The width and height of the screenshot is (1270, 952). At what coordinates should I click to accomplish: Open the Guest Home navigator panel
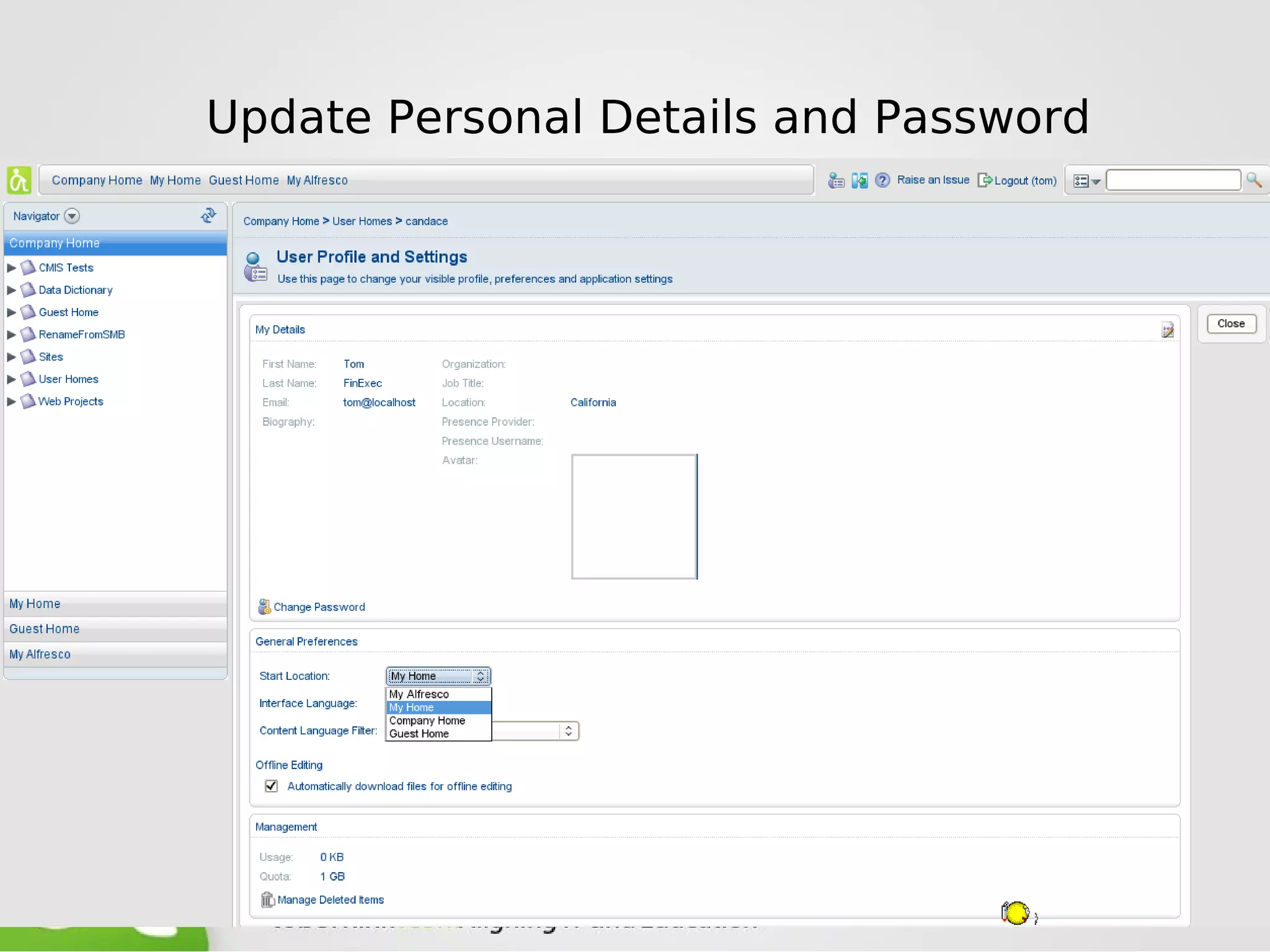(x=115, y=629)
